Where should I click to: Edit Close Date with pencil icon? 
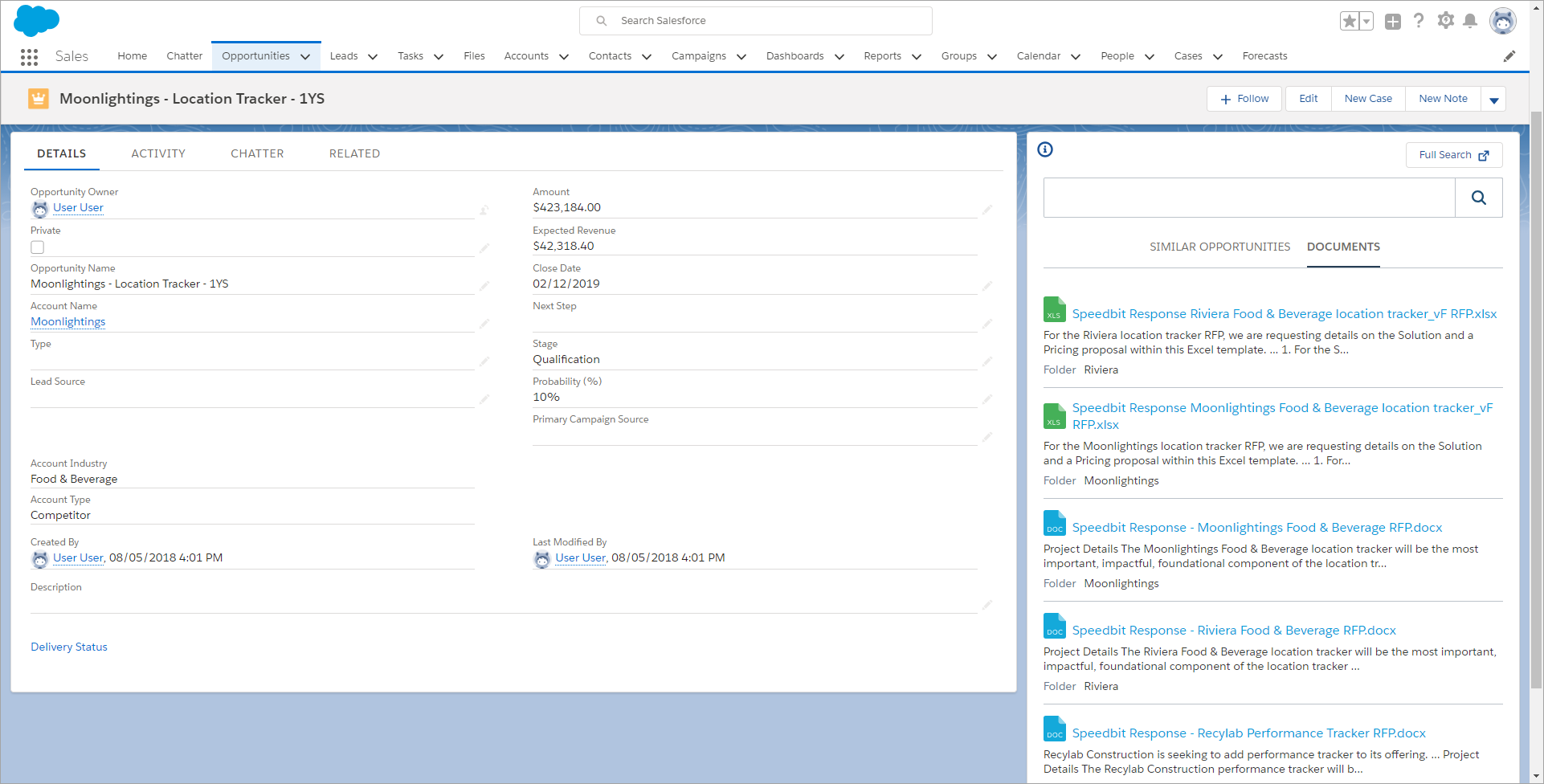pos(987,286)
